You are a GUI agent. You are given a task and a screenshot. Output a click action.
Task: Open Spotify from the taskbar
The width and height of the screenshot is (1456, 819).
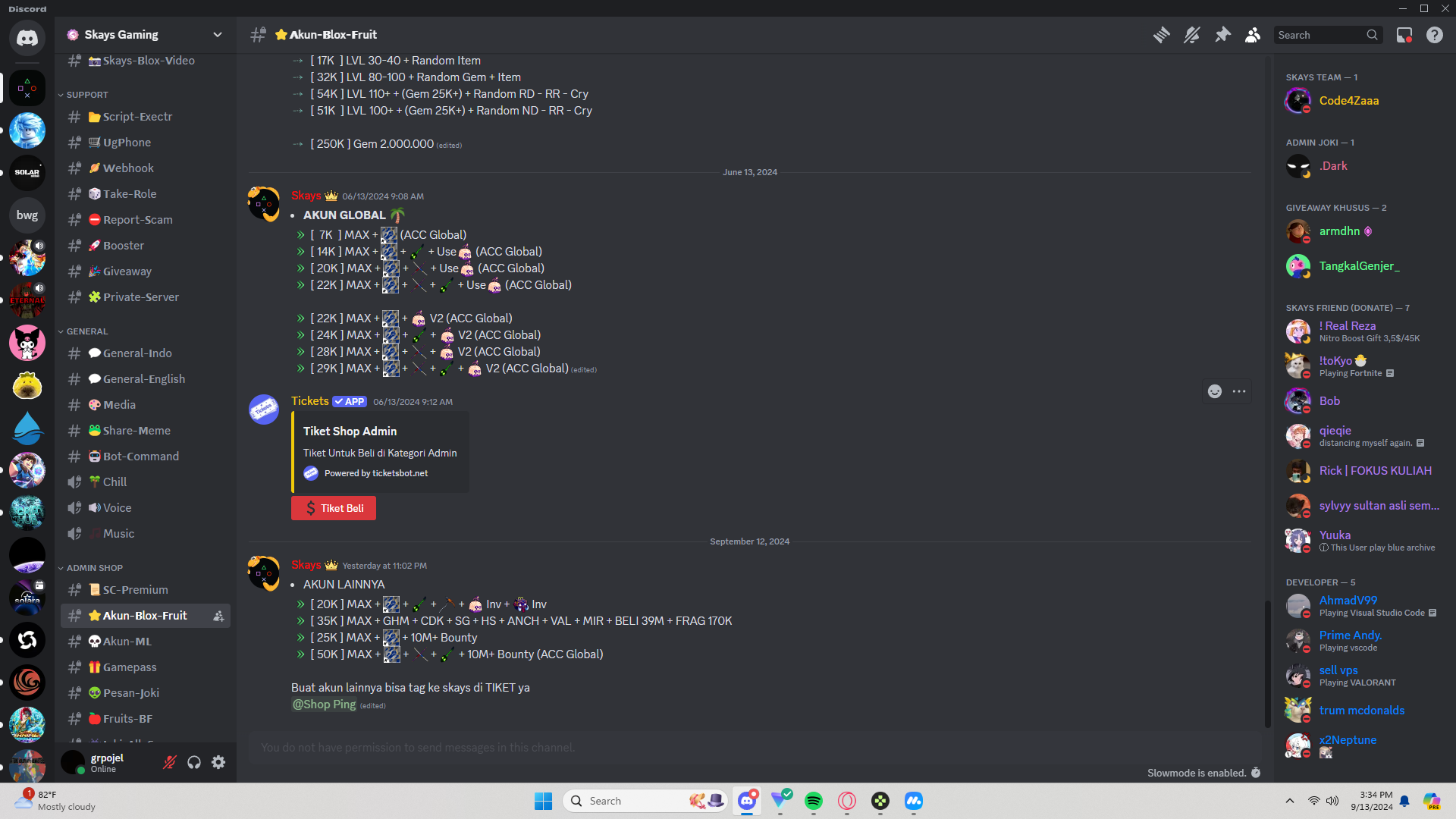click(814, 801)
